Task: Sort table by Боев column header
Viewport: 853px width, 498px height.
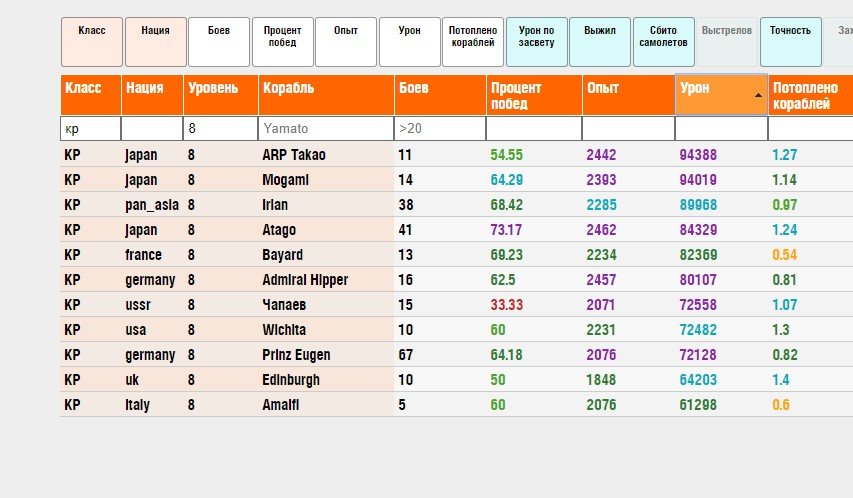Action: pyautogui.click(x=440, y=95)
